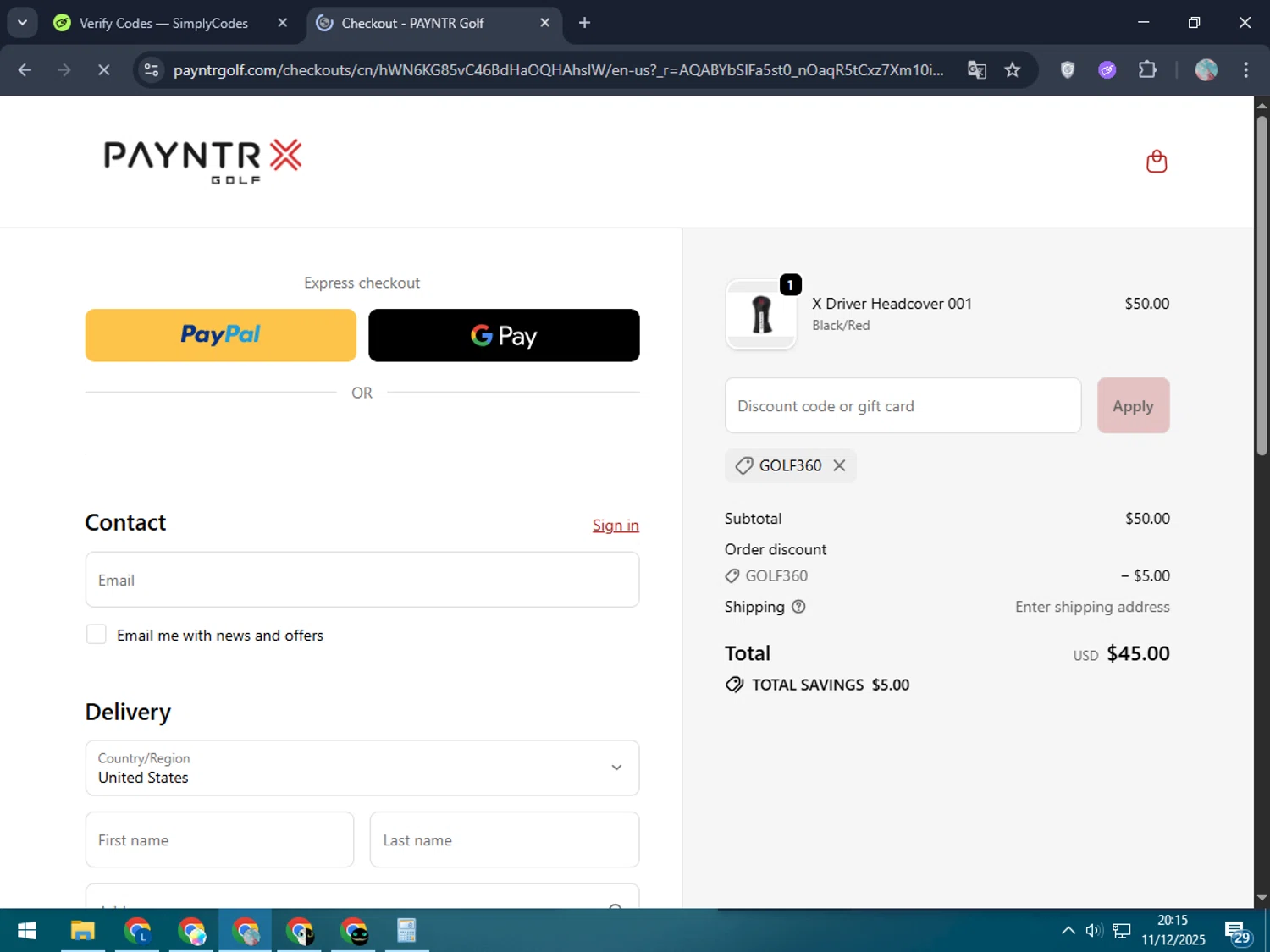Click the Discount code or gift card field
Screen dimensions: 1270x952
[x=903, y=405]
